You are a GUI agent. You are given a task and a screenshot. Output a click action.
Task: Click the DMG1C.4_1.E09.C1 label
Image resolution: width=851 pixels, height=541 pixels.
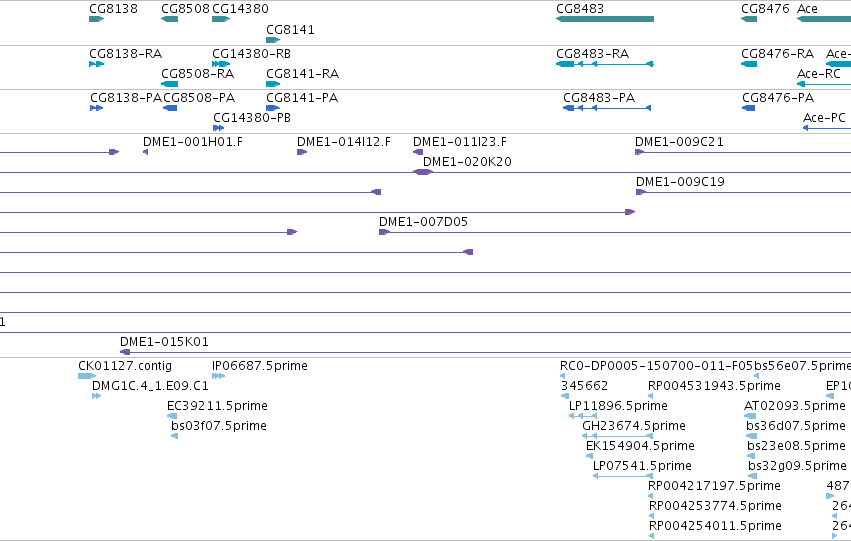pyautogui.click(x=150, y=386)
